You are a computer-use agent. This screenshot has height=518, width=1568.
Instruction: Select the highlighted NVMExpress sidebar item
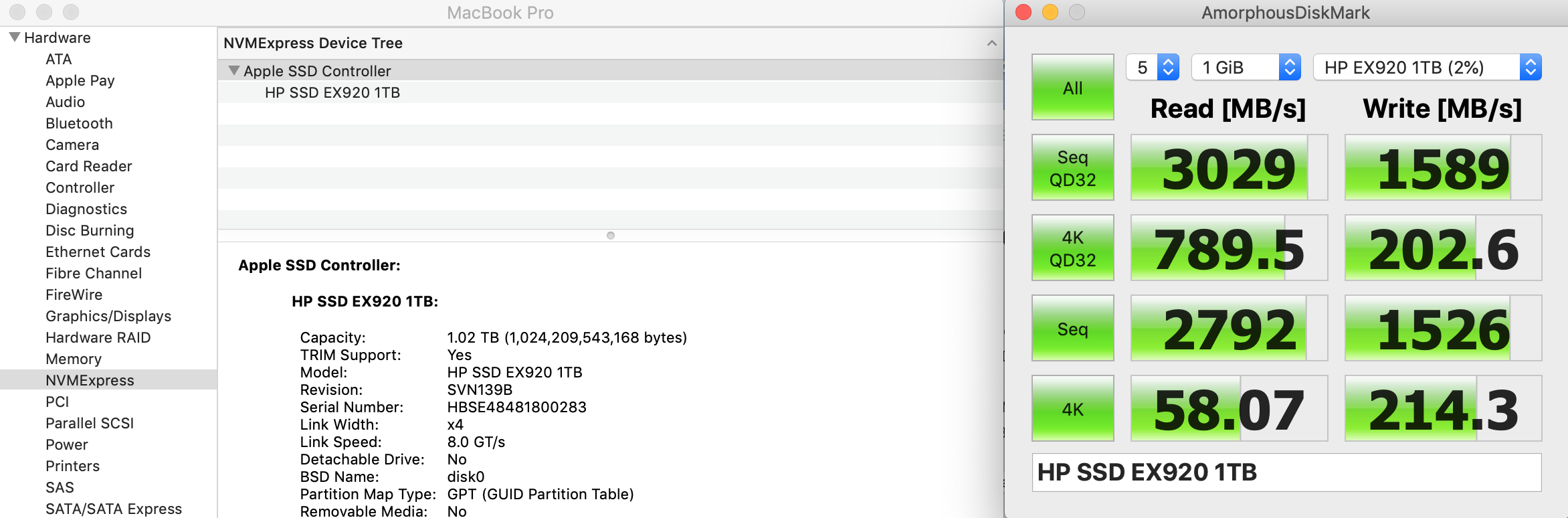click(108, 380)
